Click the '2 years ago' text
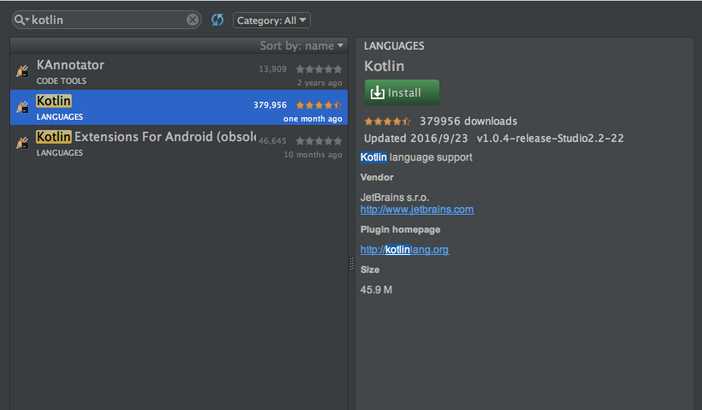702x410 pixels. coord(320,83)
